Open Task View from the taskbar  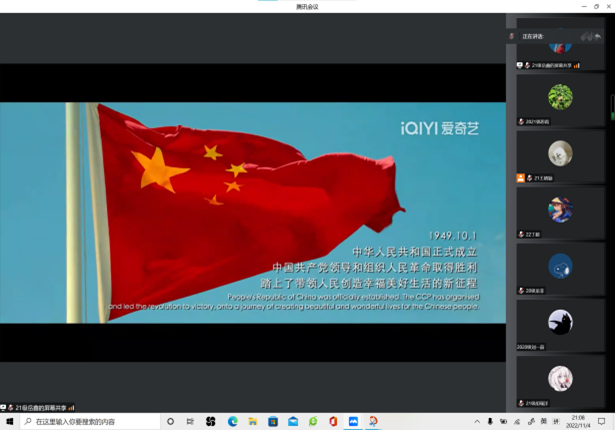[190, 422]
